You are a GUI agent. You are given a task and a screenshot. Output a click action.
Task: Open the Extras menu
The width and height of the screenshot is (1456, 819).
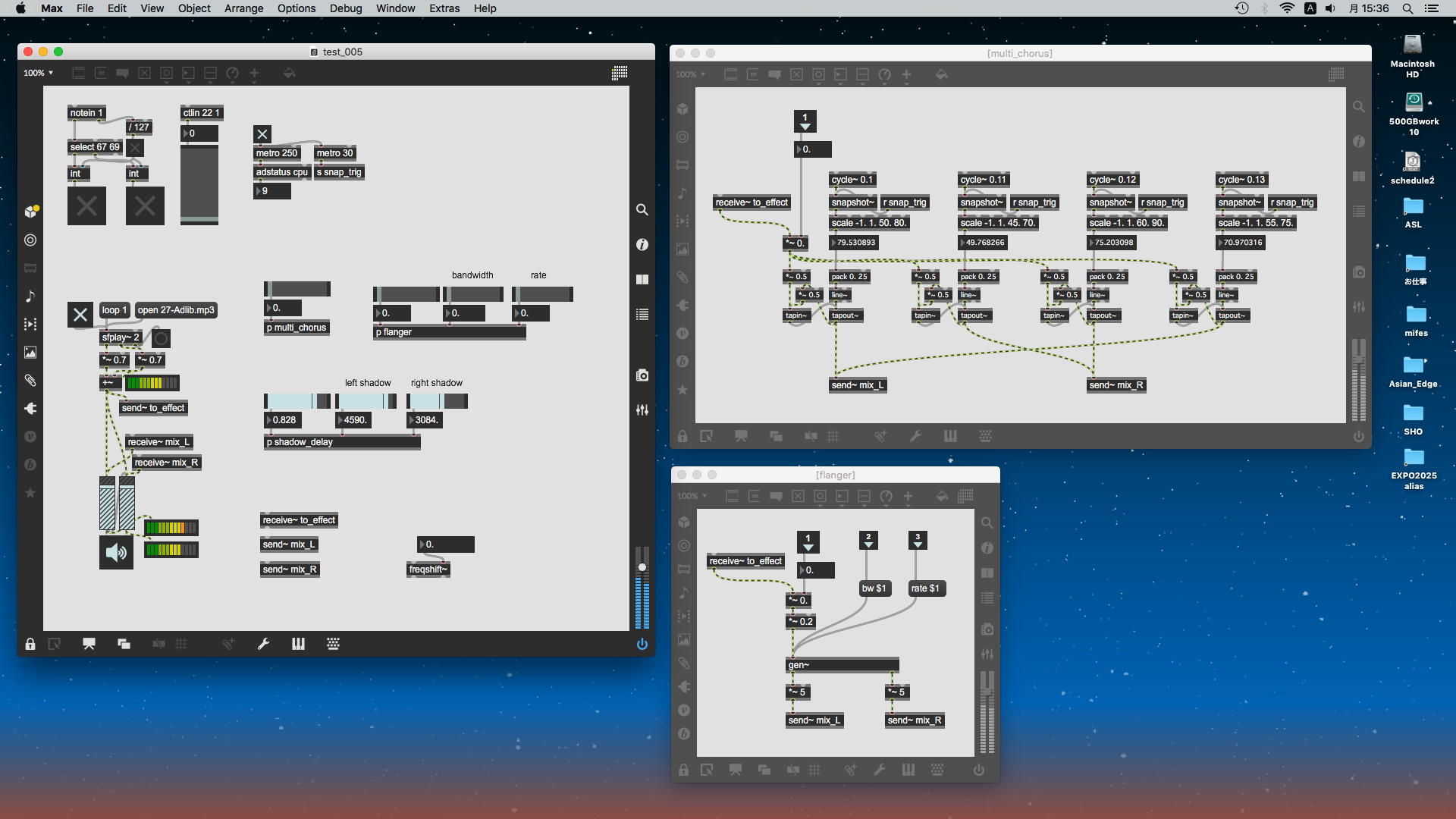(x=444, y=8)
